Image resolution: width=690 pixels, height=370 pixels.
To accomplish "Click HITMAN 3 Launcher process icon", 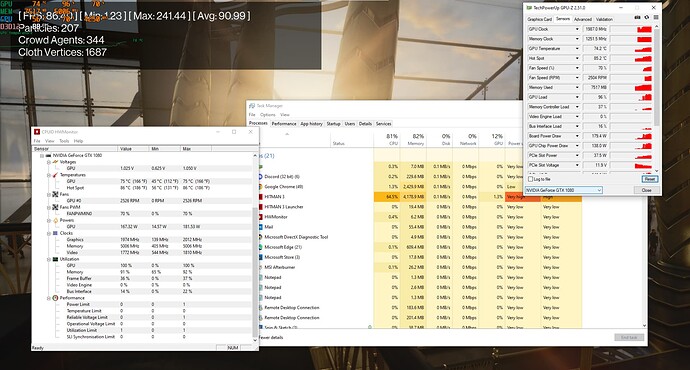I will tap(260, 207).
